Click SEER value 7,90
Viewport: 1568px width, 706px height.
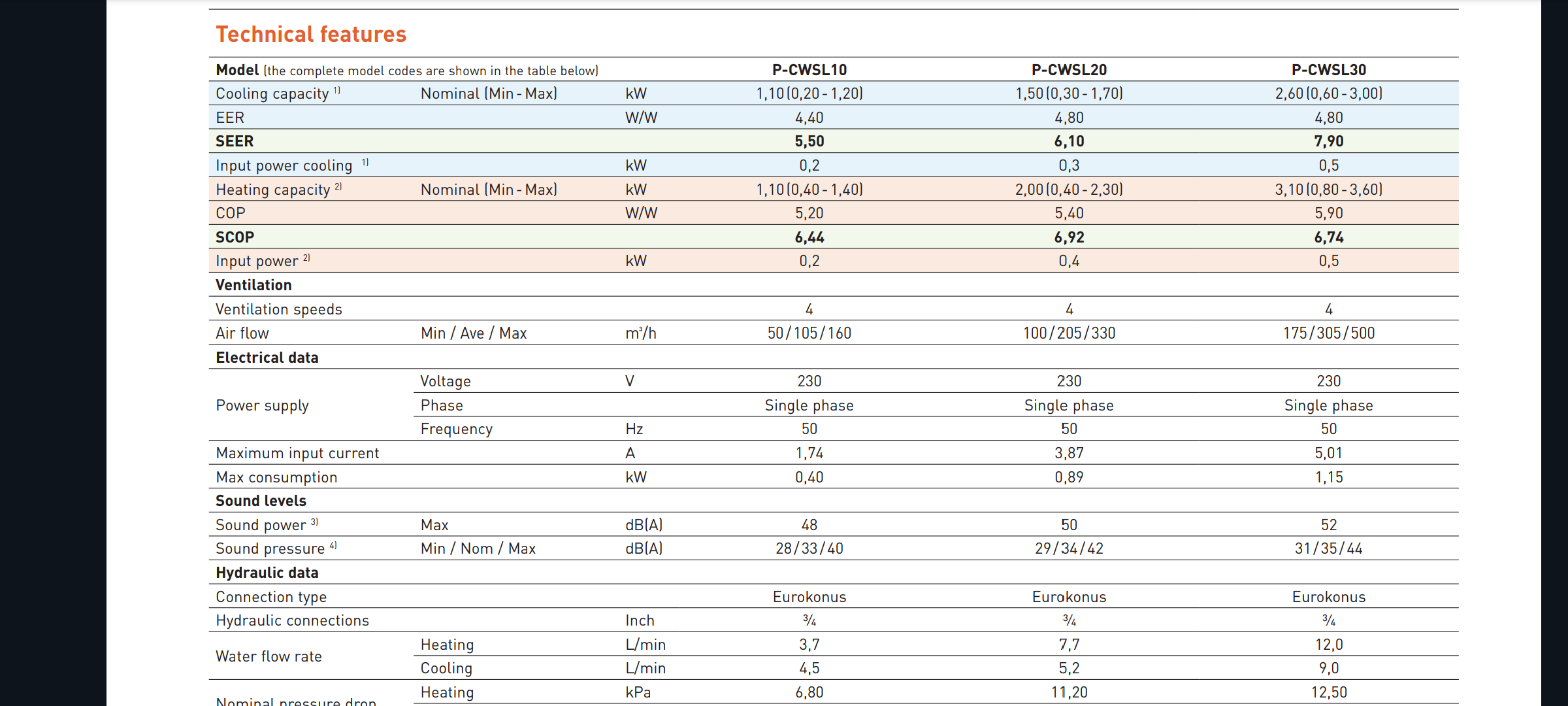click(x=1329, y=141)
